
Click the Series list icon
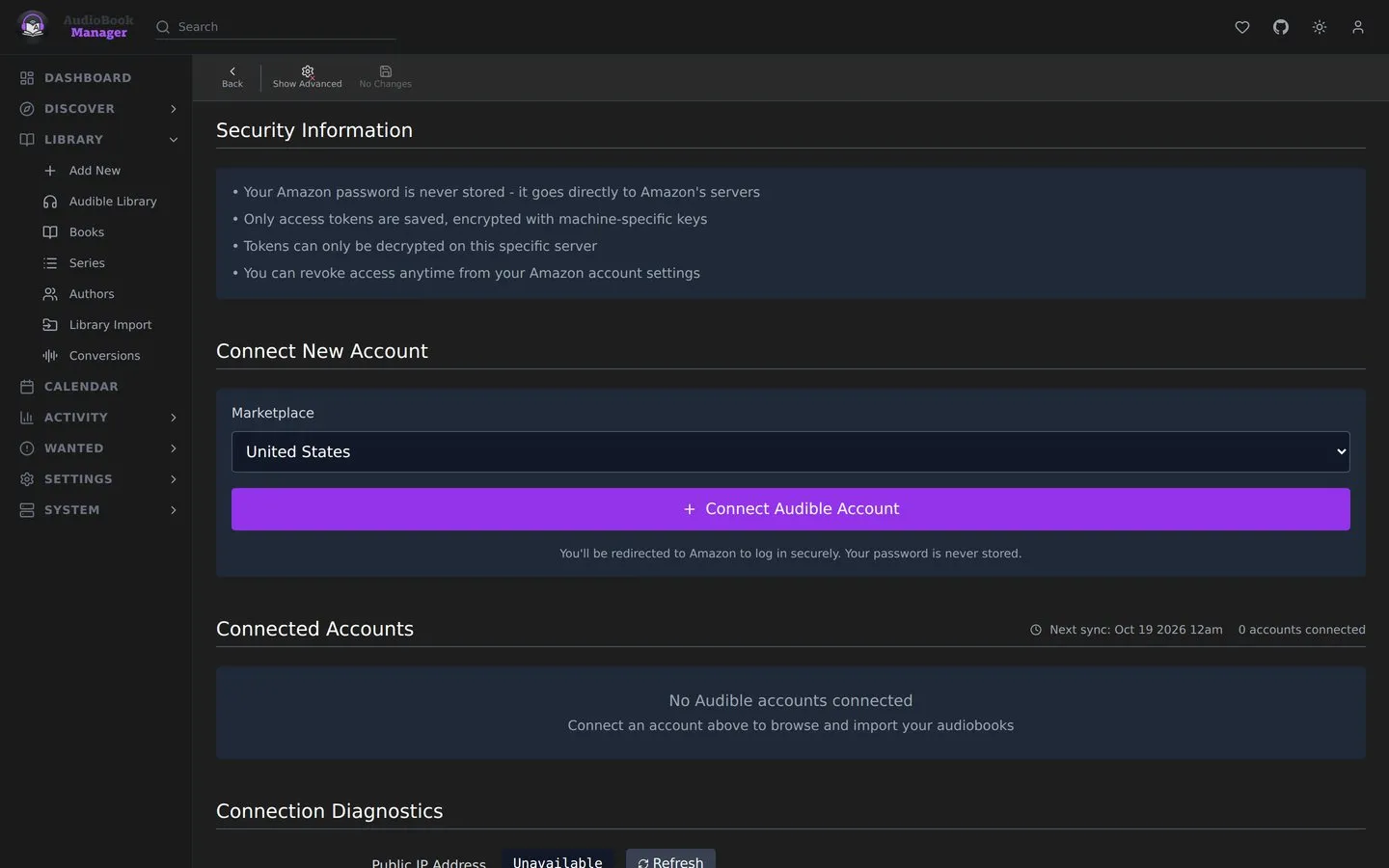pyautogui.click(x=50, y=263)
